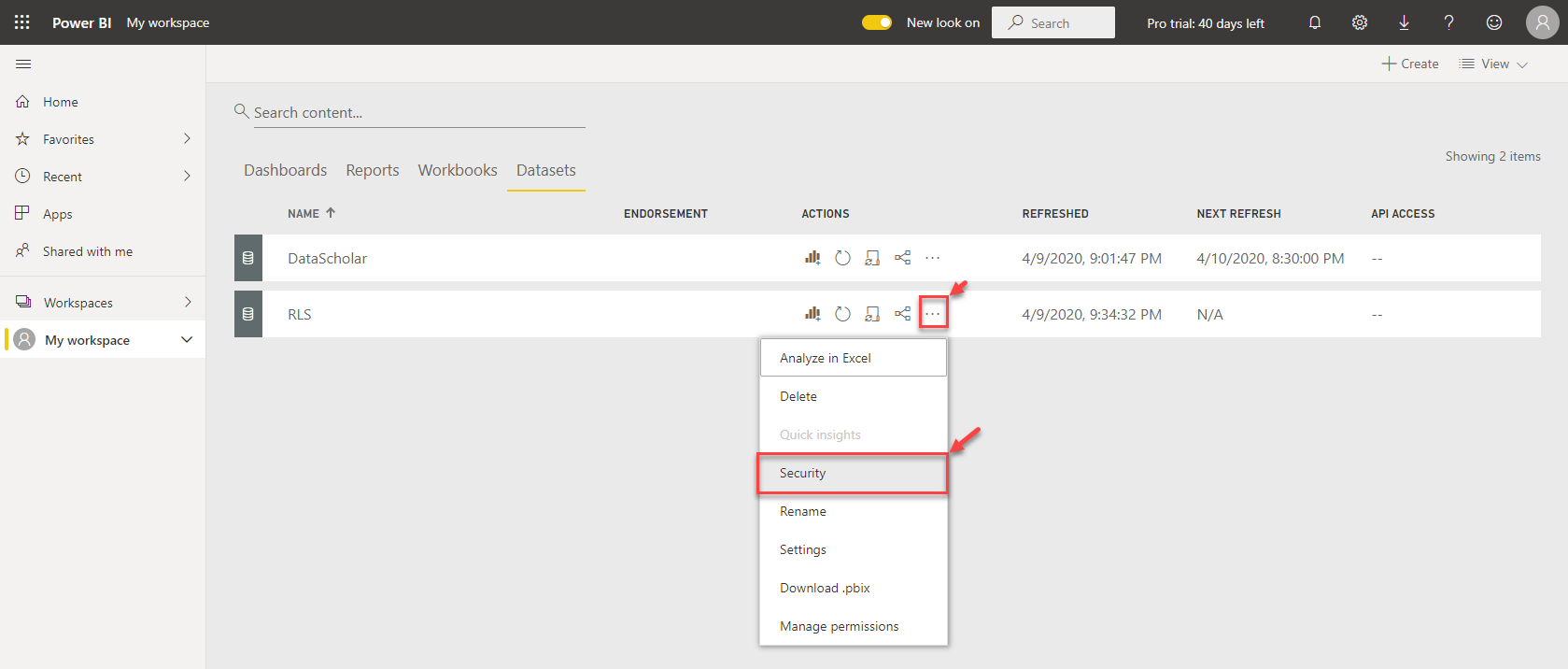This screenshot has height=669, width=1568.
Task: Select Download .pbix menu item
Action: [854, 588]
